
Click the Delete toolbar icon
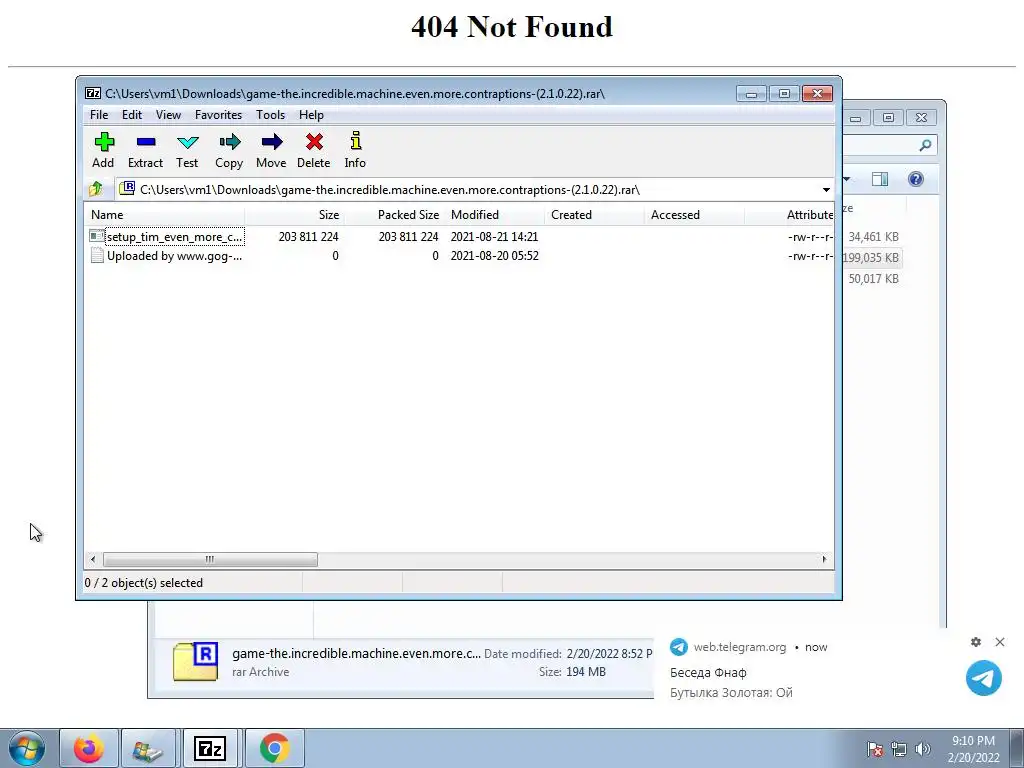point(314,142)
